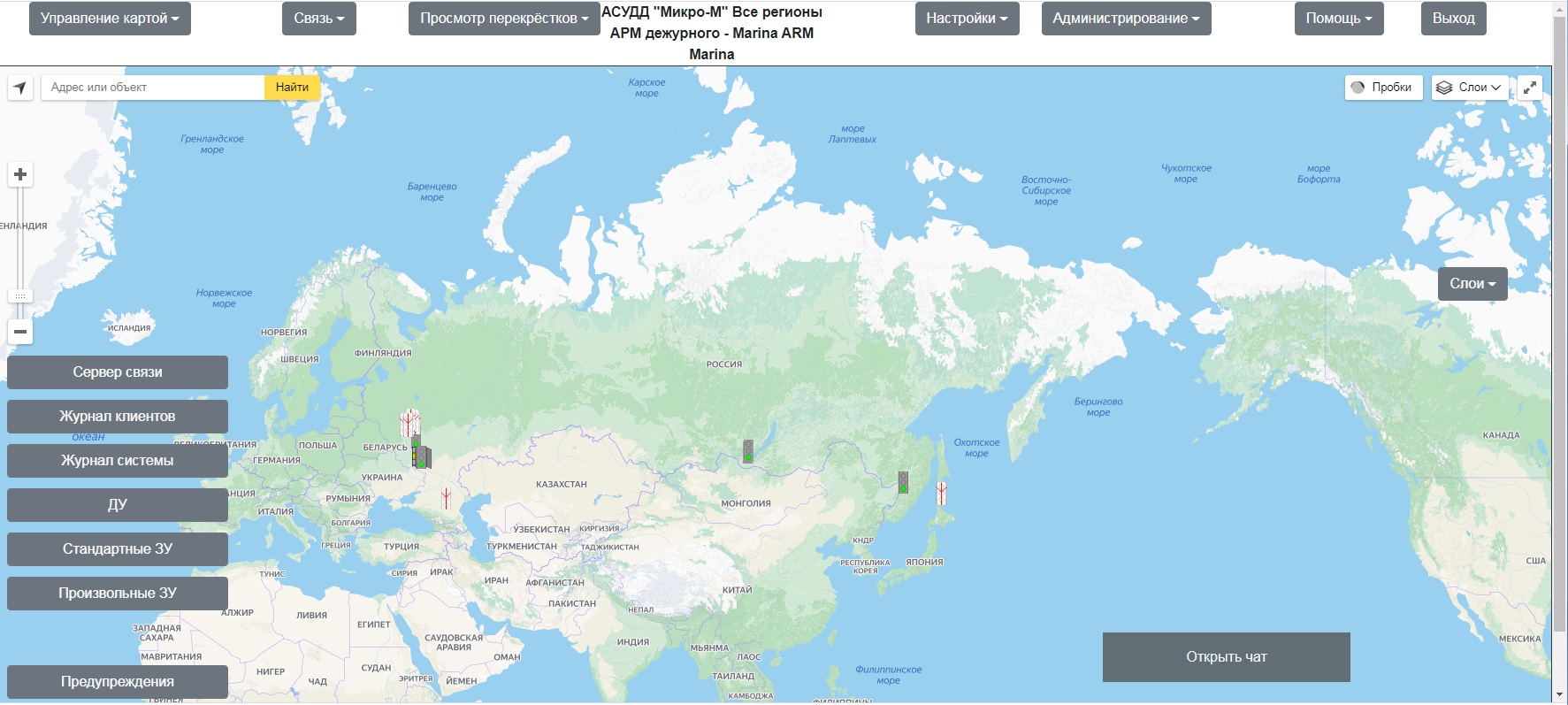Click red crossed markers cluster north of Belarus
This screenshot has height=705, width=1568.
tap(409, 422)
